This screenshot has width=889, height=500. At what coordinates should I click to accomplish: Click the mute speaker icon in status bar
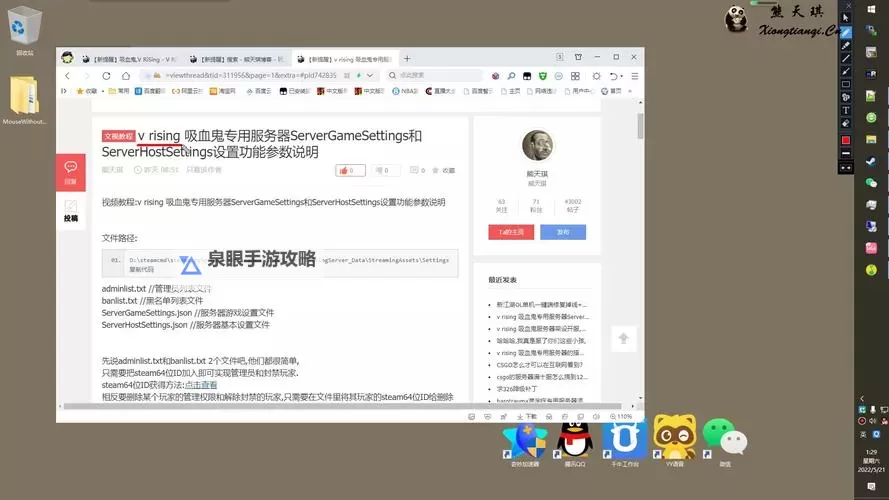pos(596,417)
